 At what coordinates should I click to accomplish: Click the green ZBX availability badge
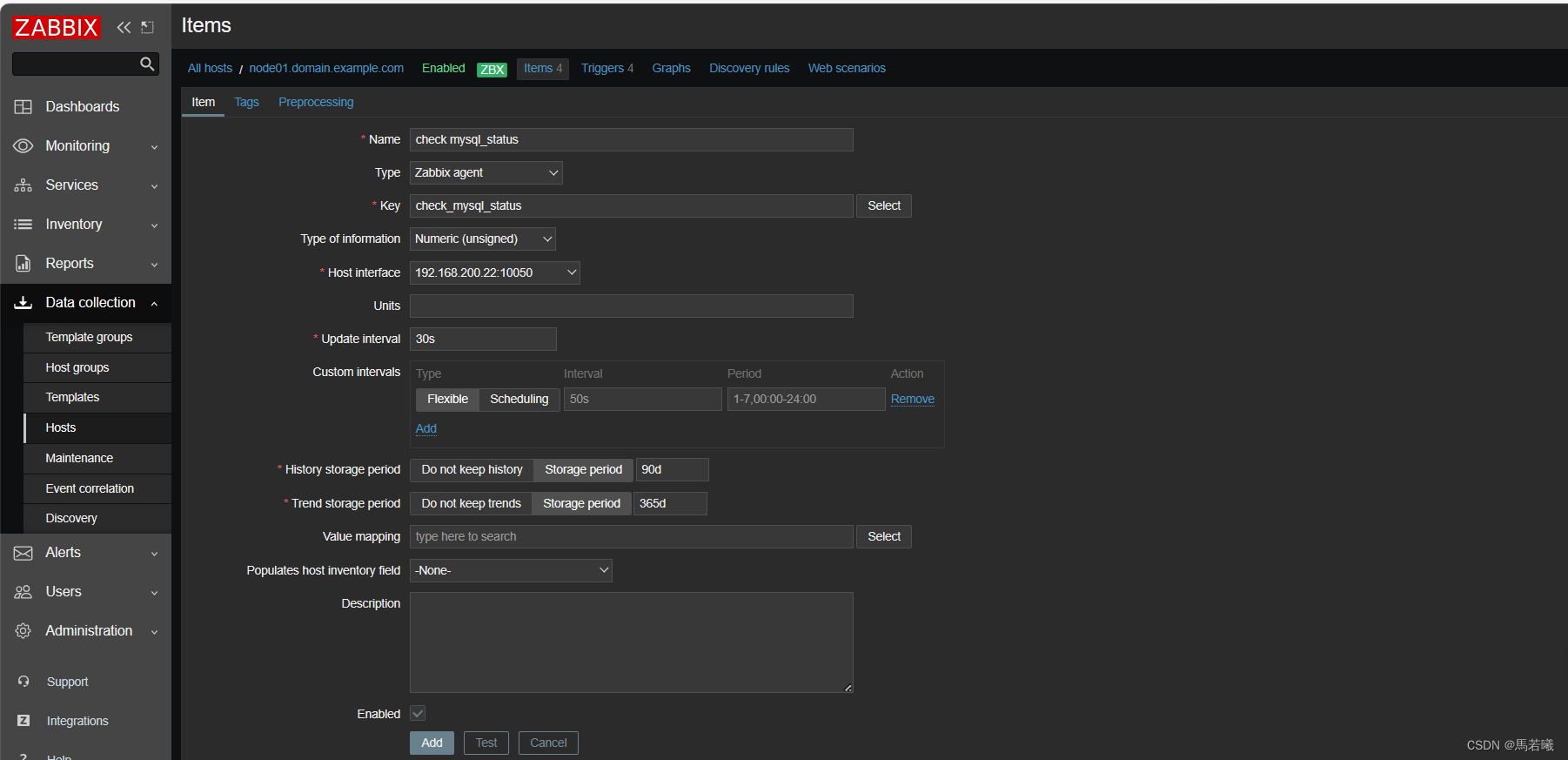point(492,70)
